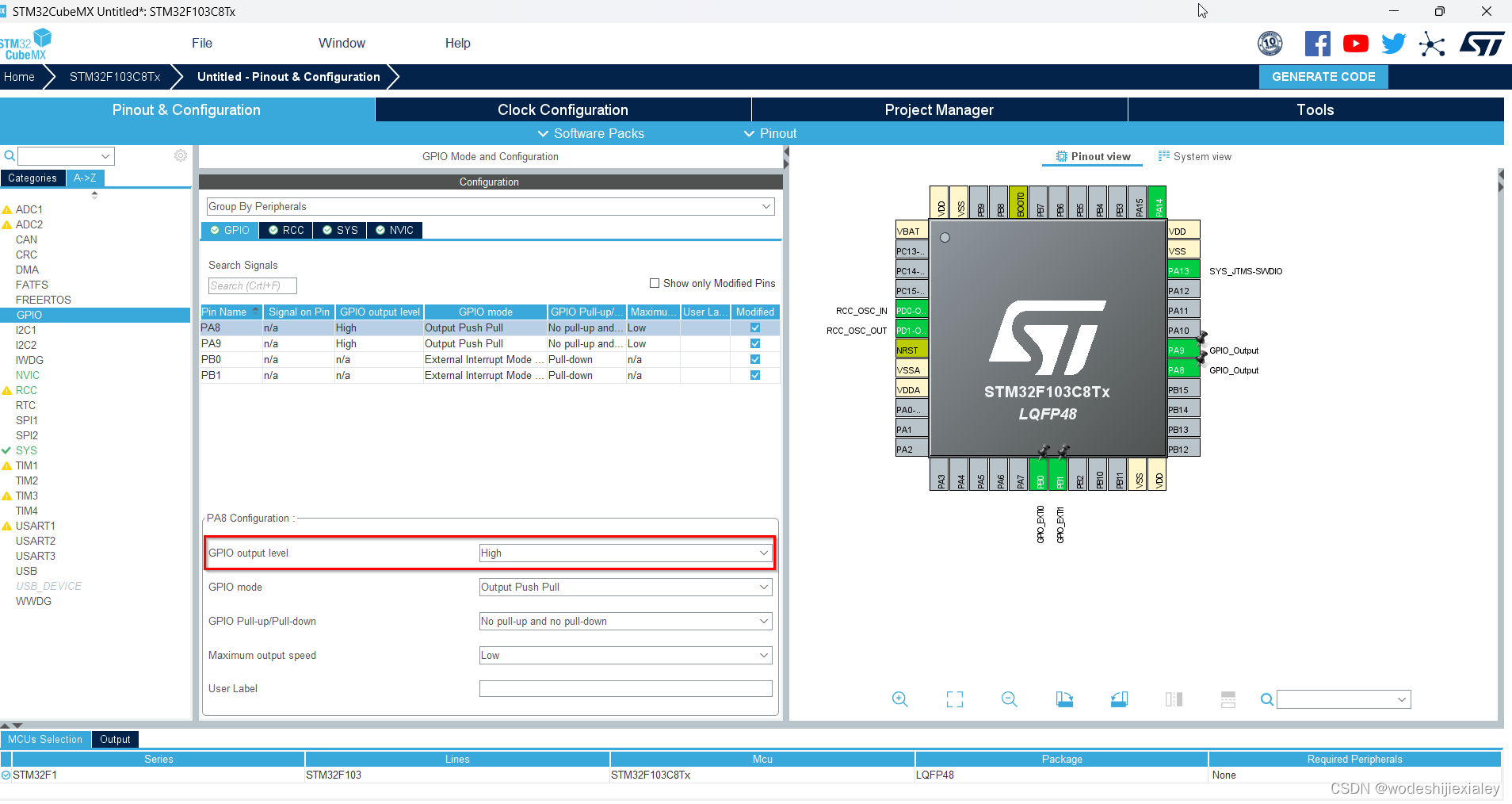
Task: Click the ST community network icon
Action: coord(1432,44)
